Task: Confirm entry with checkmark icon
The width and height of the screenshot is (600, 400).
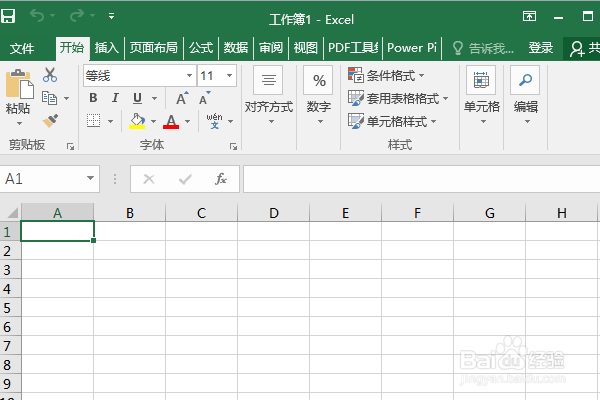Action: [x=185, y=179]
